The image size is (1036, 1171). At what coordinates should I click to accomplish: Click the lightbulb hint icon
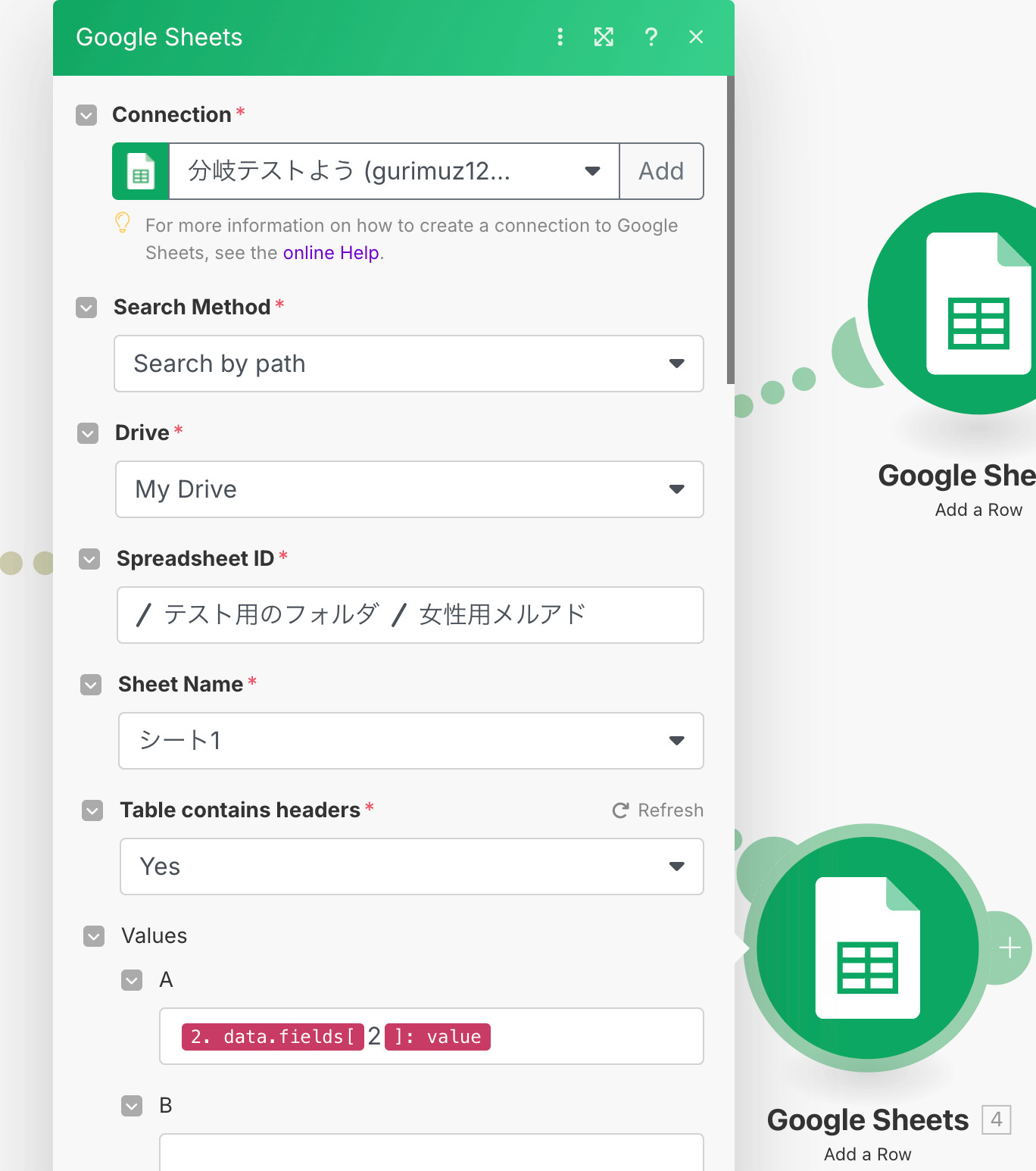[123, 223]
